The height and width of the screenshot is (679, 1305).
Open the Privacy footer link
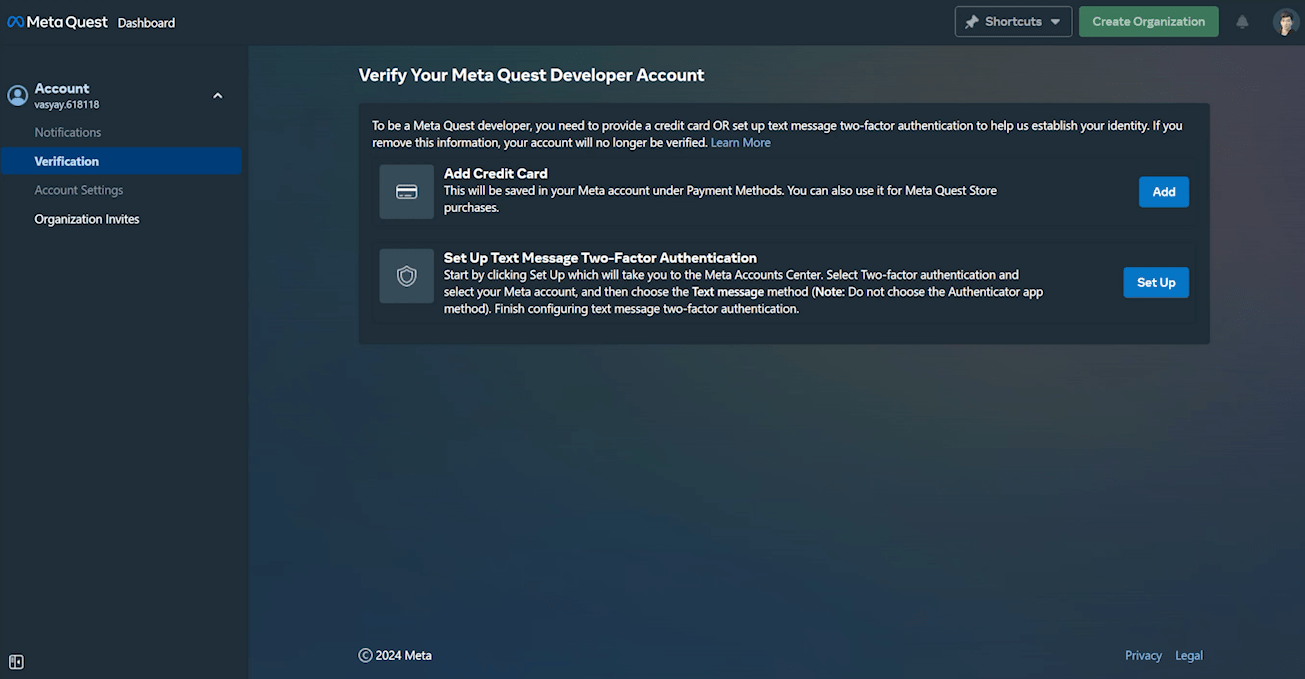pyautogui.click(x=1143, y=656)
